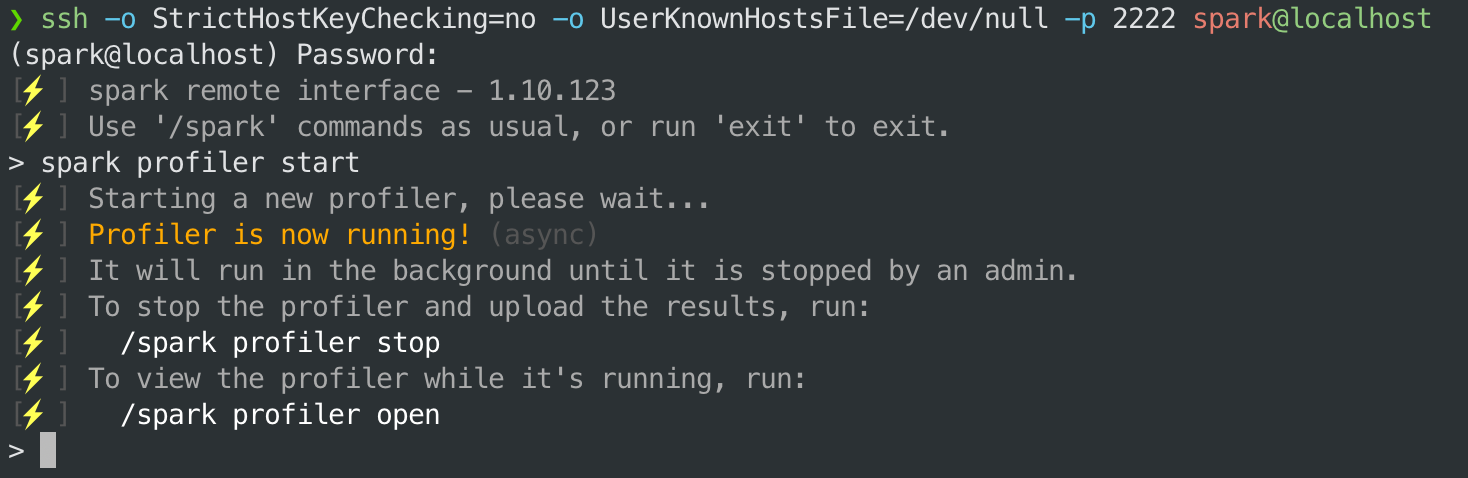Click the lightning icon beside "To stop the profiler"

(33, 307)
